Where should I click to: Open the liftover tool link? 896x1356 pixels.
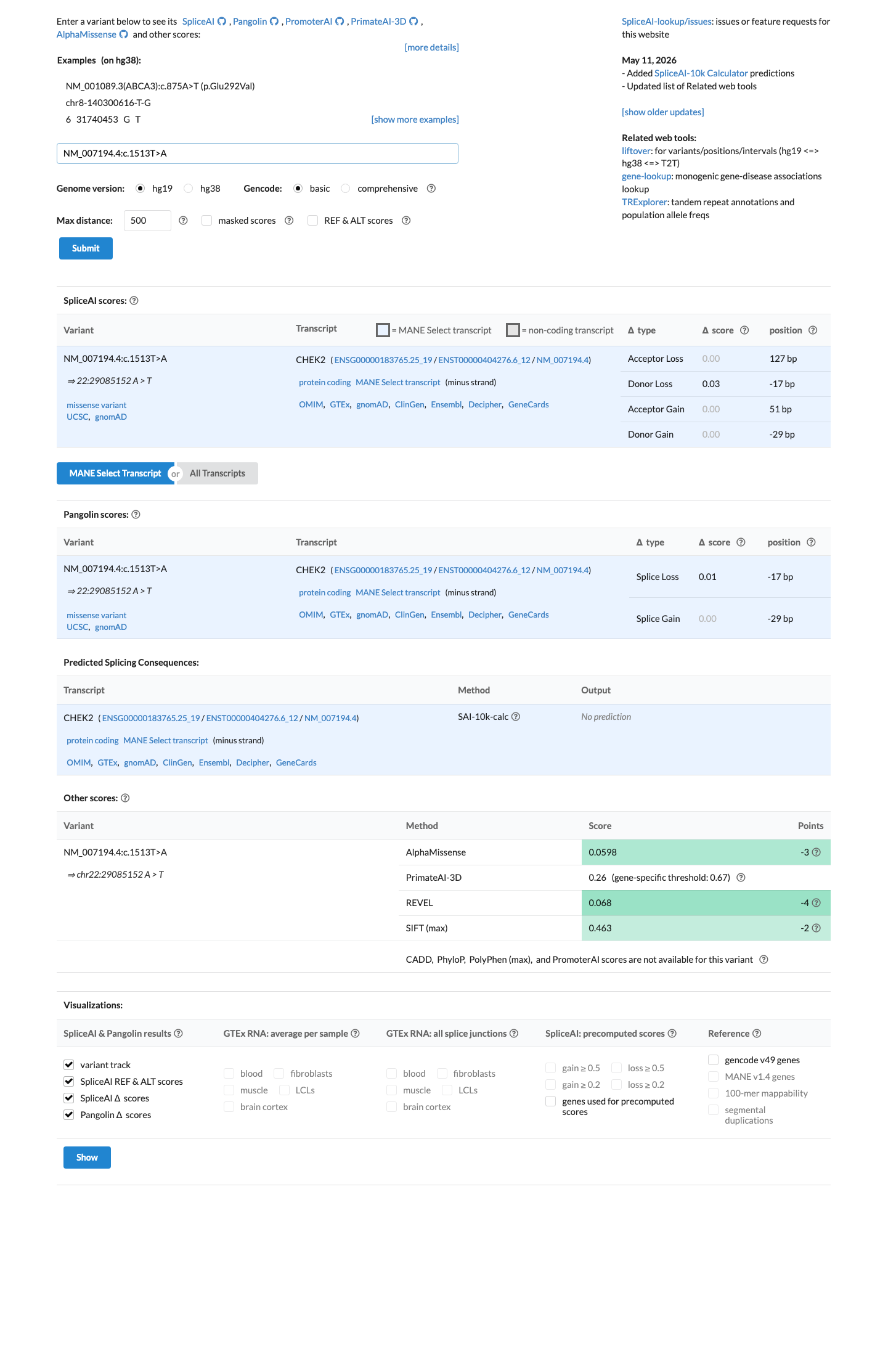click(x=636, y=151)
